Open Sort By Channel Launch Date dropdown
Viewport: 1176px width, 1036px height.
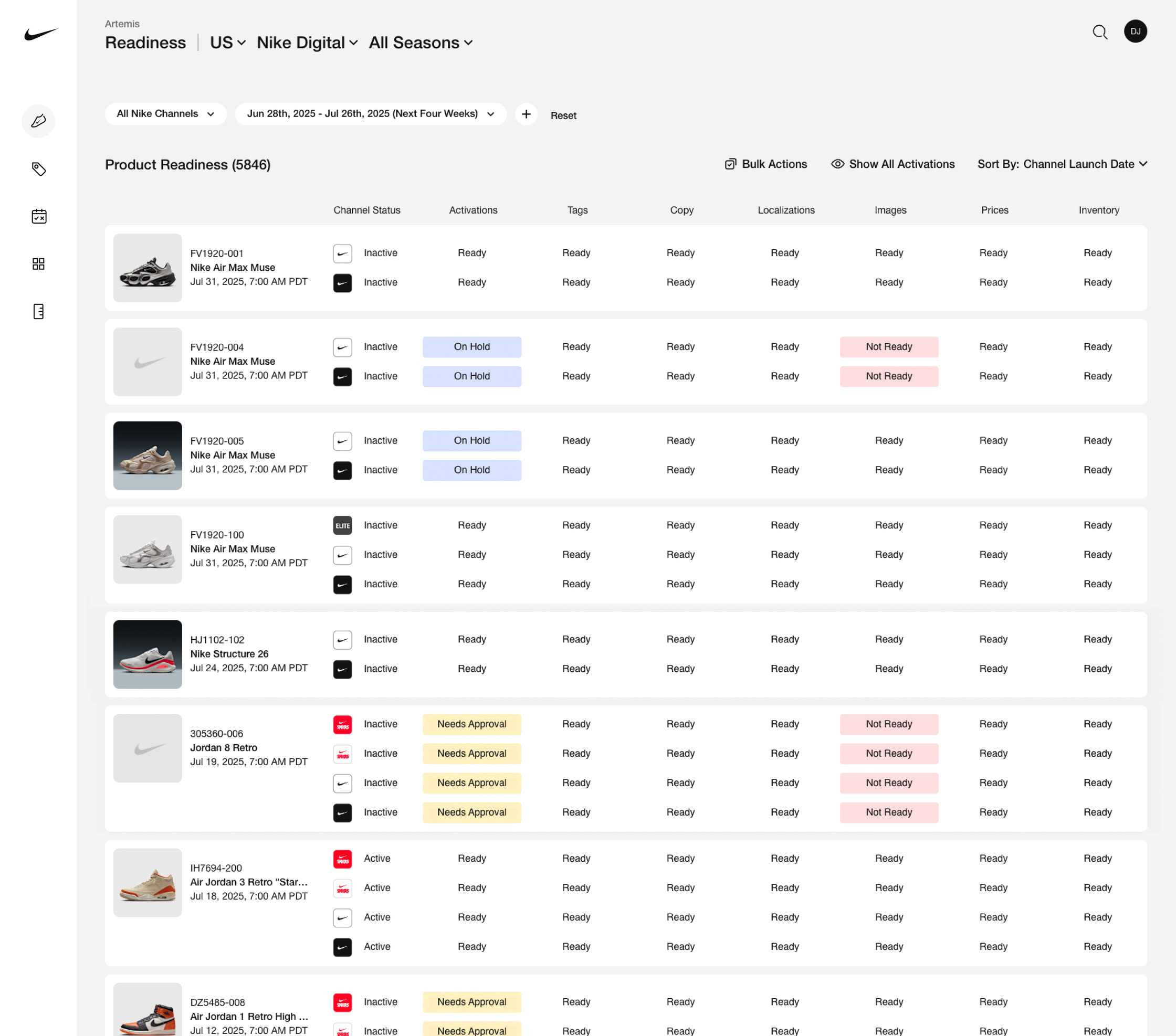point(1062,164)
